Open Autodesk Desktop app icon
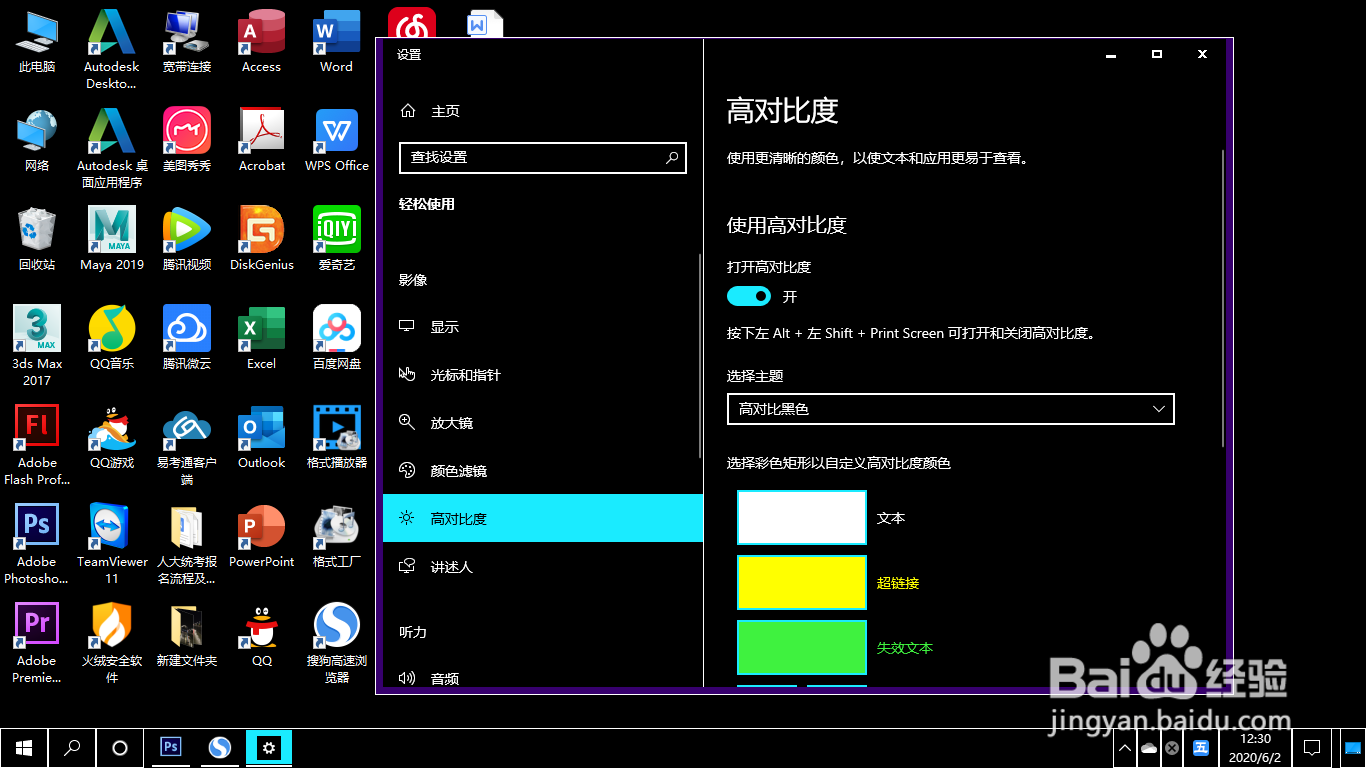The height and width of the screenshot is (768, 1366). point(112,49)
